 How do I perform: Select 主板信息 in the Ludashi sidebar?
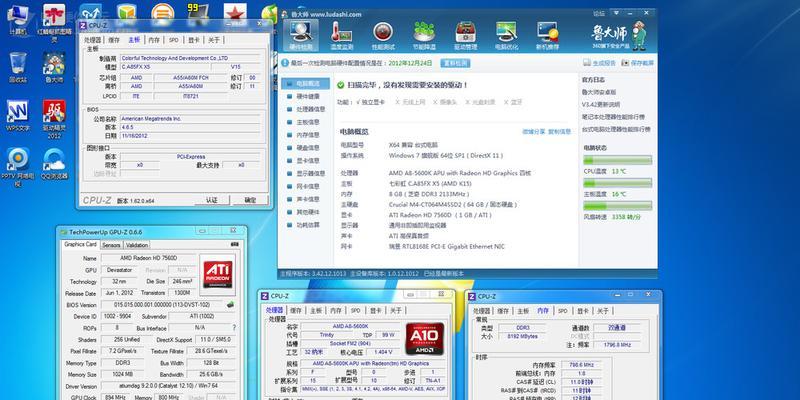pyautogui.click(x=304, y=122)
